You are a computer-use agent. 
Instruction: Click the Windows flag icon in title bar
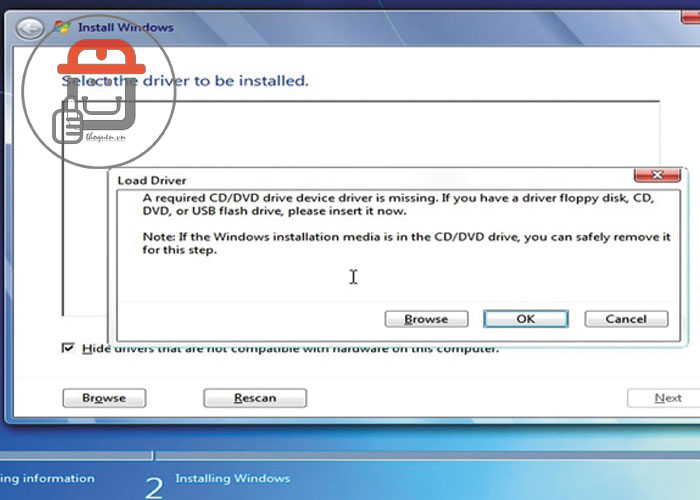(x=62, y=27)
